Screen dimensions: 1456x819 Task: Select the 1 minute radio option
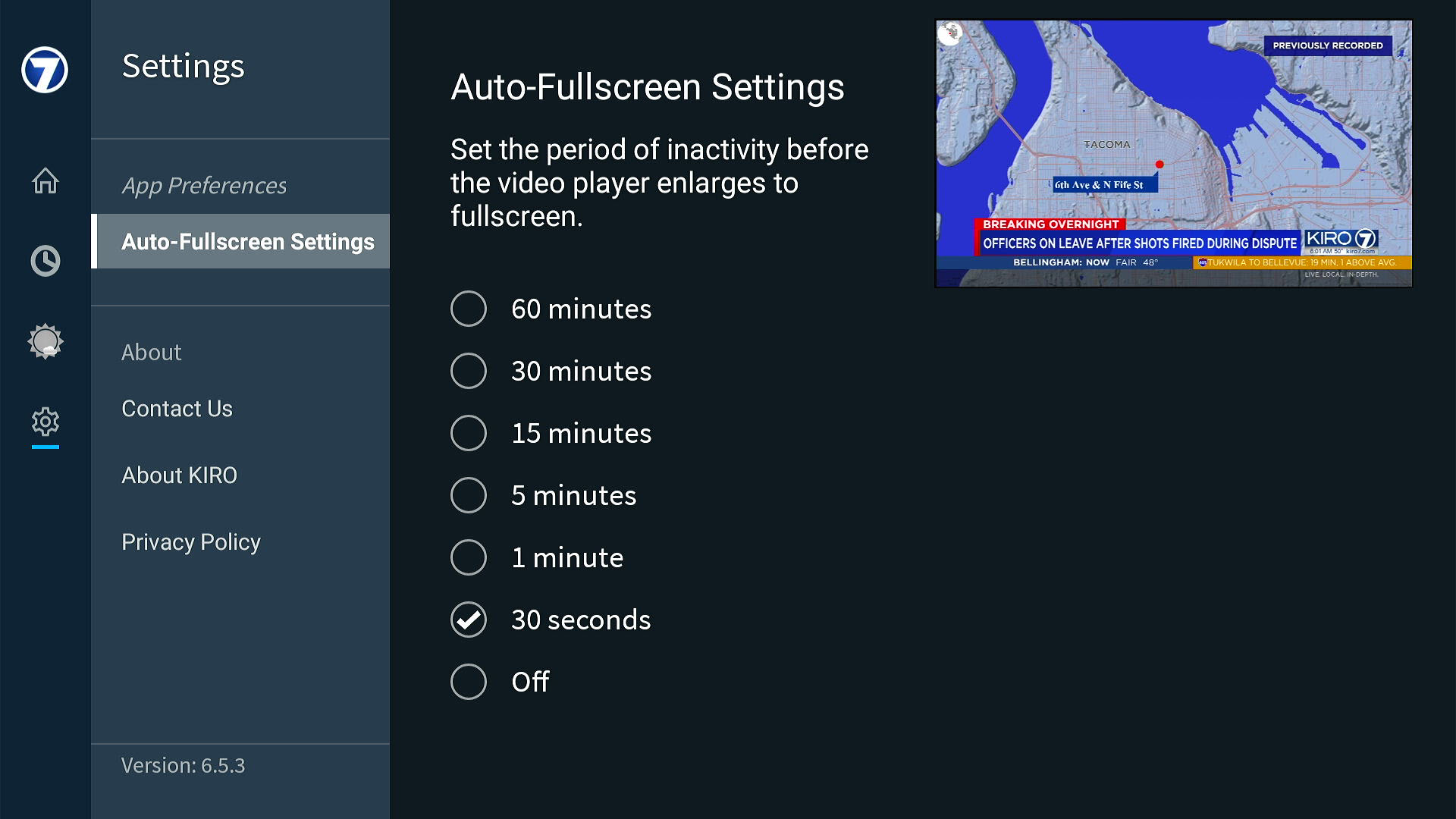[x=469, y=558]
